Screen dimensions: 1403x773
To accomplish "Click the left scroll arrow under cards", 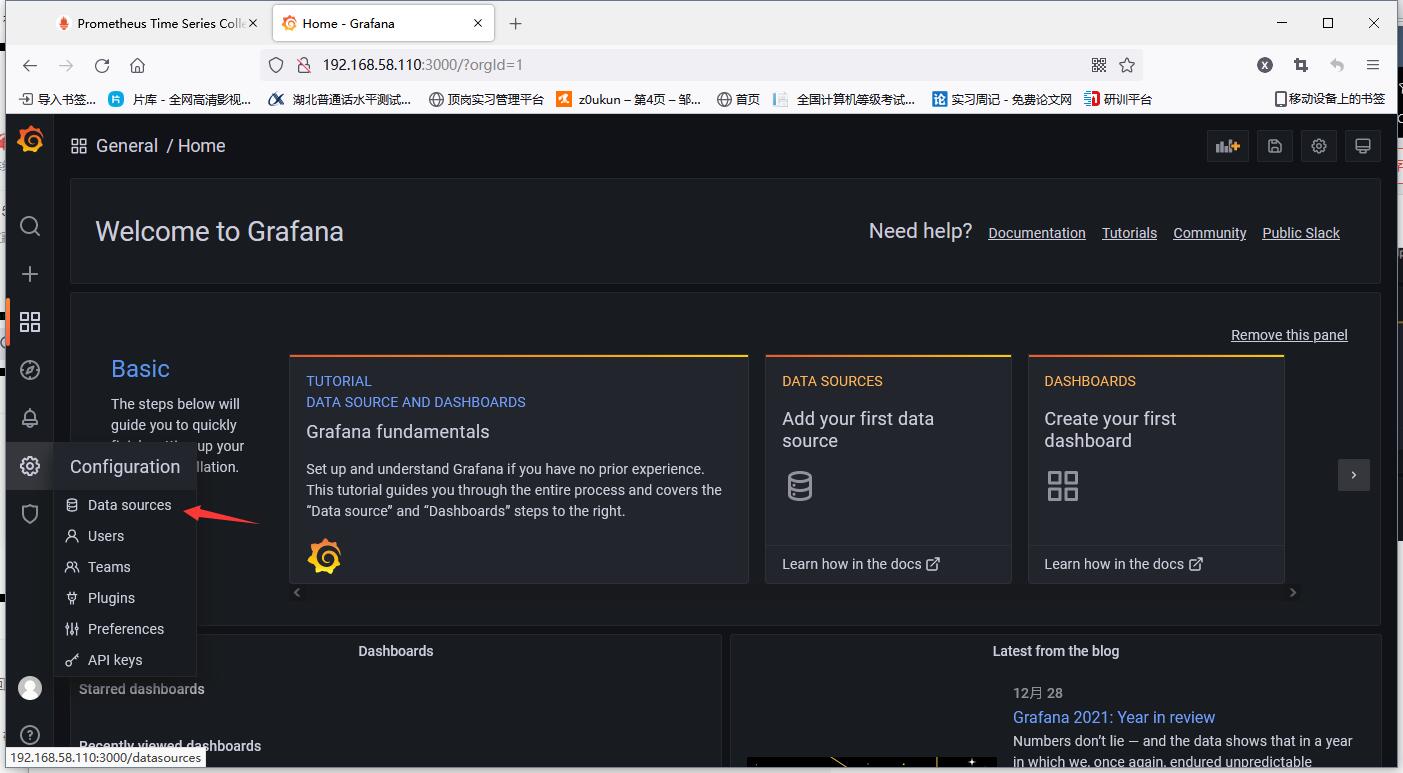I will pyautogui.click(x=296, y=592).
